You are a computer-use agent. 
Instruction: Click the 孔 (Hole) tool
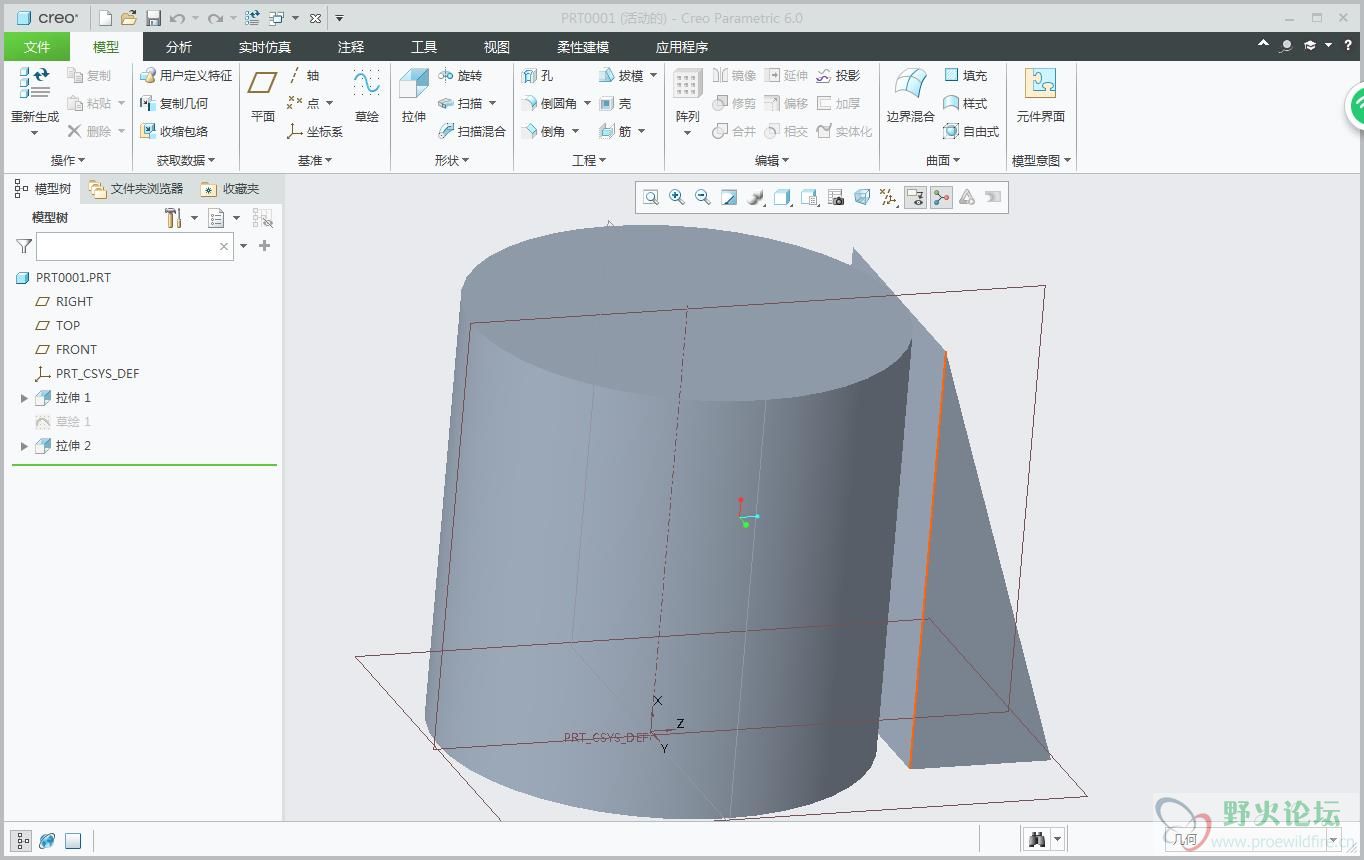(x=537, y=76)
